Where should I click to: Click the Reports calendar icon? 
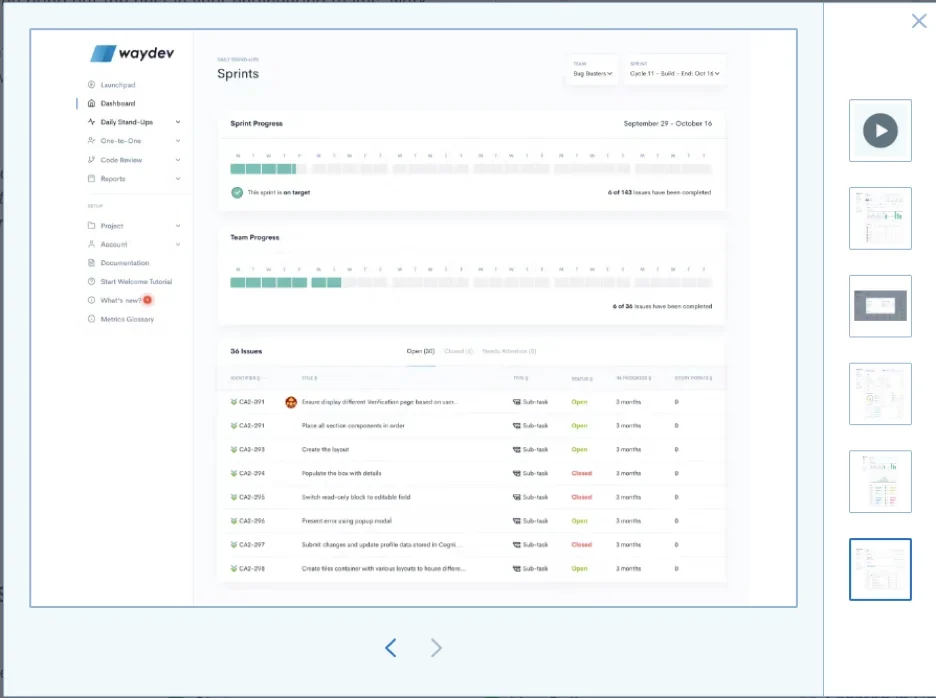pos(91,179)
